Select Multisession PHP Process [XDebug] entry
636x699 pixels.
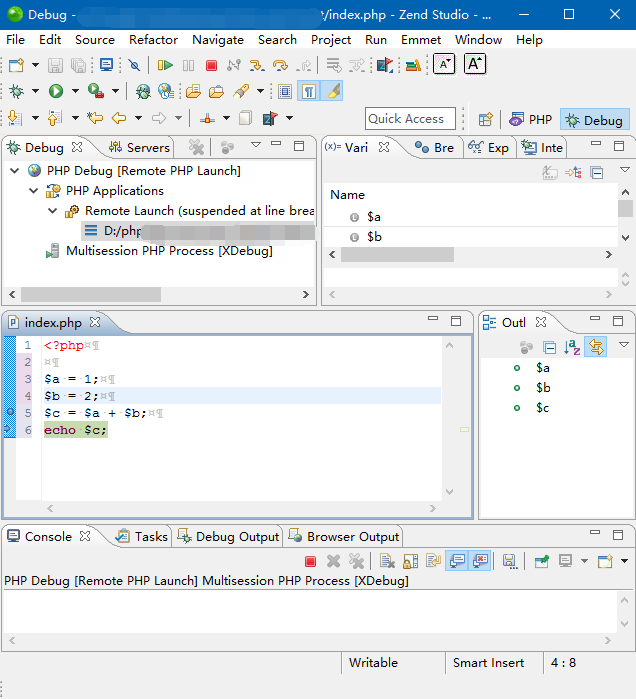point(169,251)
